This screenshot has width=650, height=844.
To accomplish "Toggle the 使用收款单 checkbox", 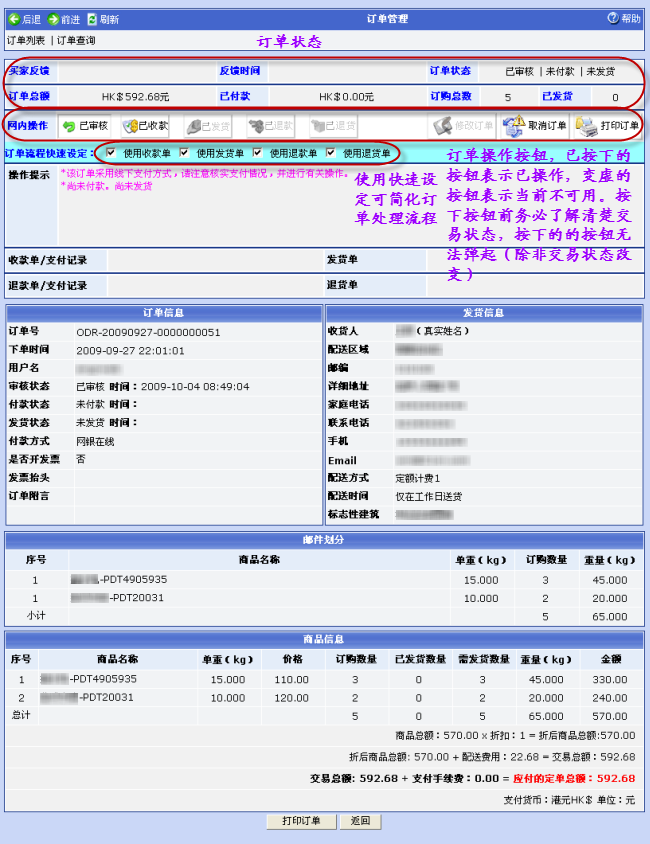I will pyautogui.click(x=111, y=153).
